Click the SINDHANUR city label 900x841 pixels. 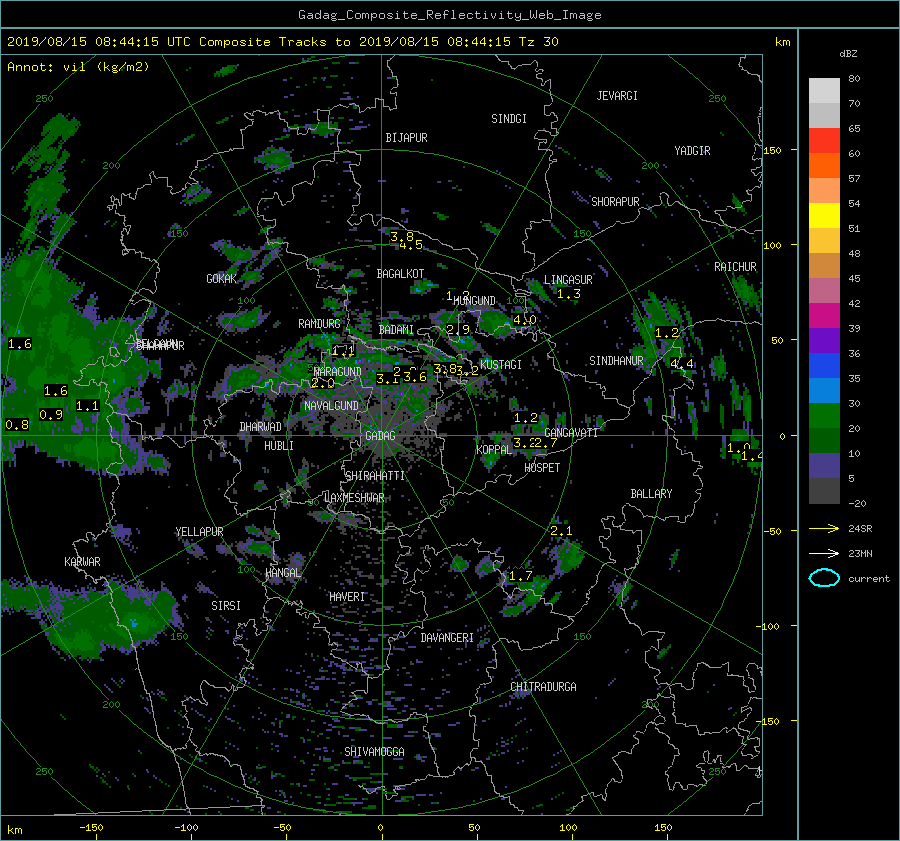click(x=616, y=361)
